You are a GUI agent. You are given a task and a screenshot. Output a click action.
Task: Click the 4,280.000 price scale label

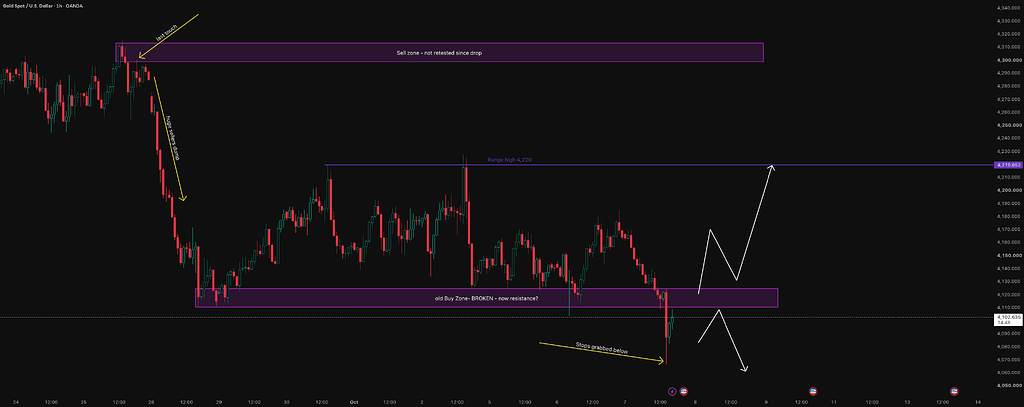click(1008, 86)
